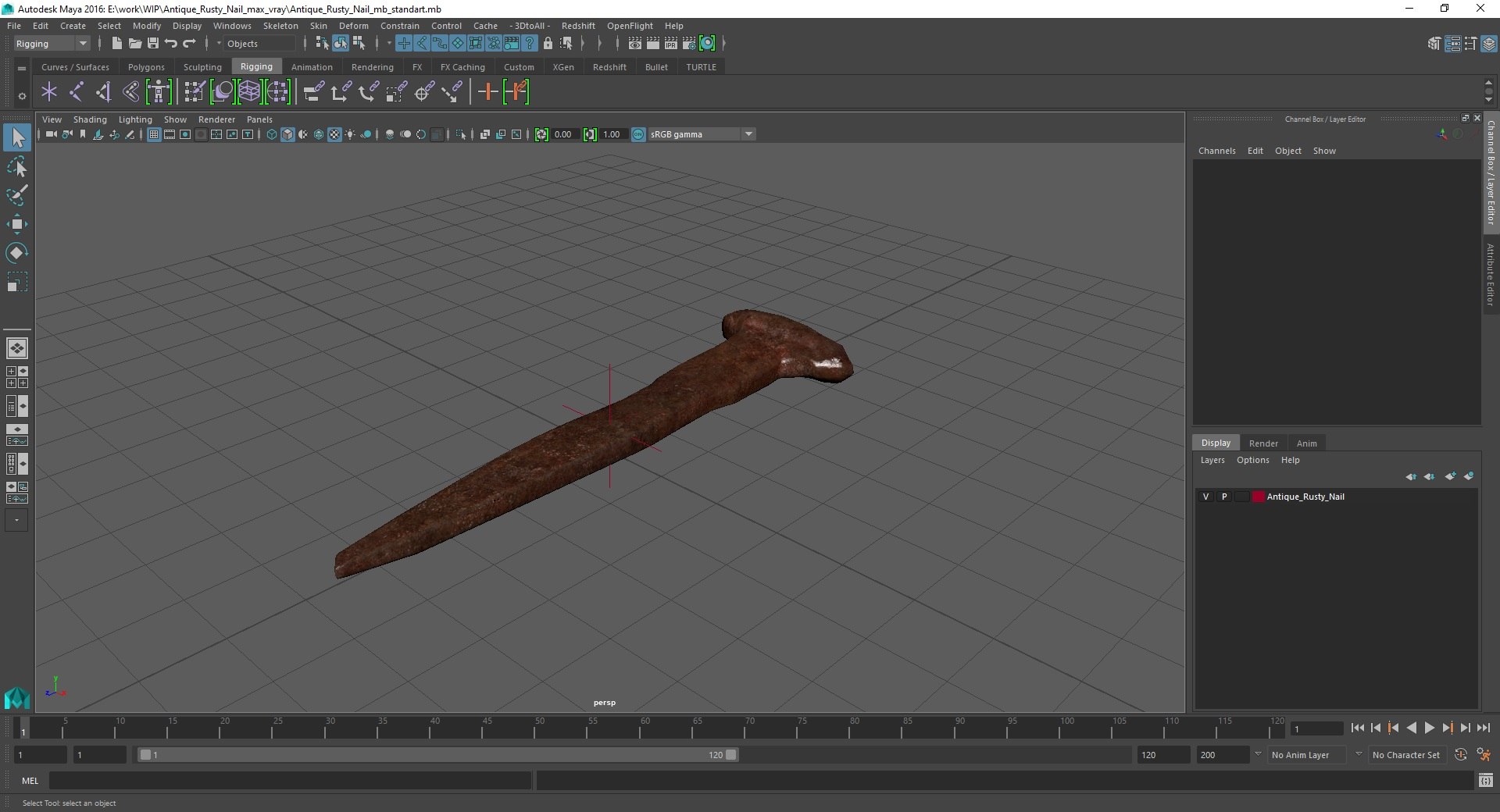Go to start of playback range
The height and width of the screenshot is (812, 1500).
point(1357,728)
